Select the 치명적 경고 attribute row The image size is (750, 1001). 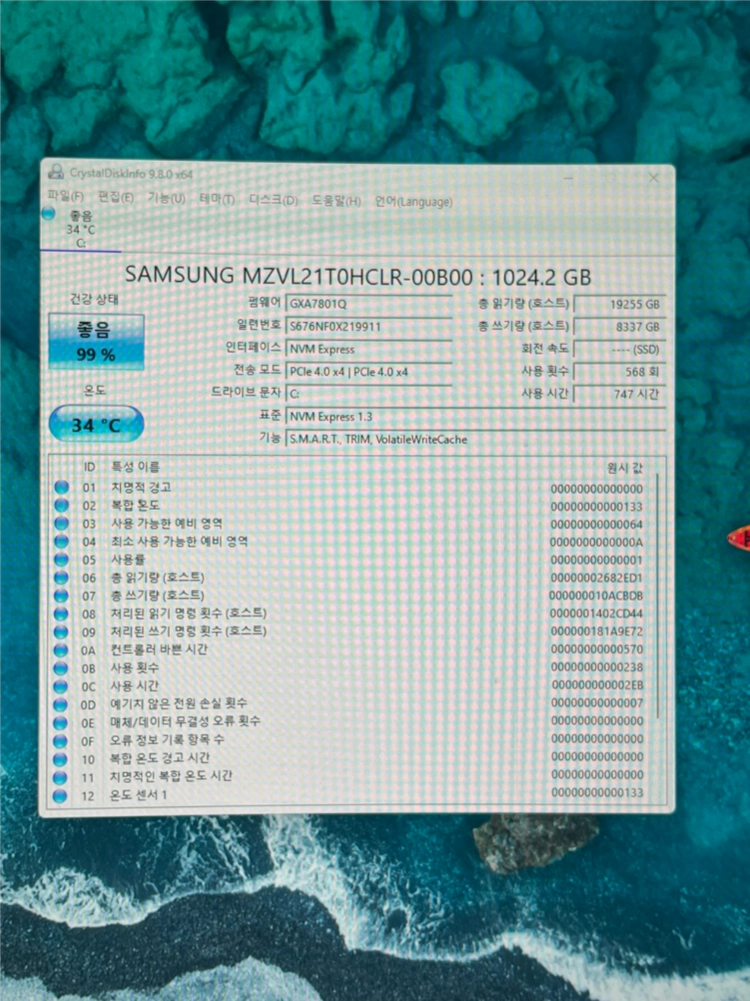click(x=350, y=488)
